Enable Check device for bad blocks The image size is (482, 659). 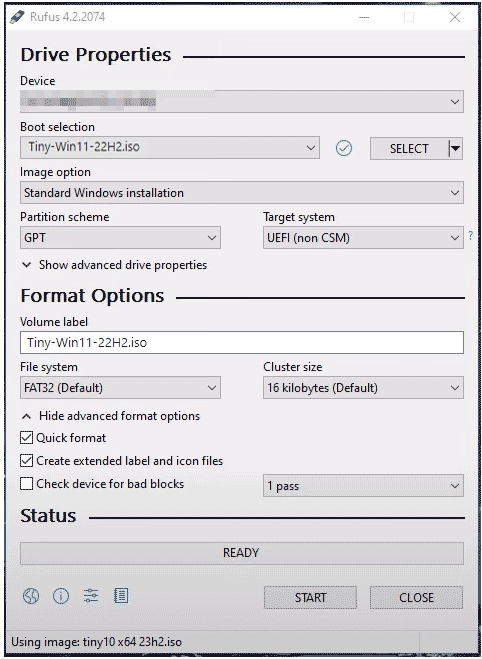(26, 484)
